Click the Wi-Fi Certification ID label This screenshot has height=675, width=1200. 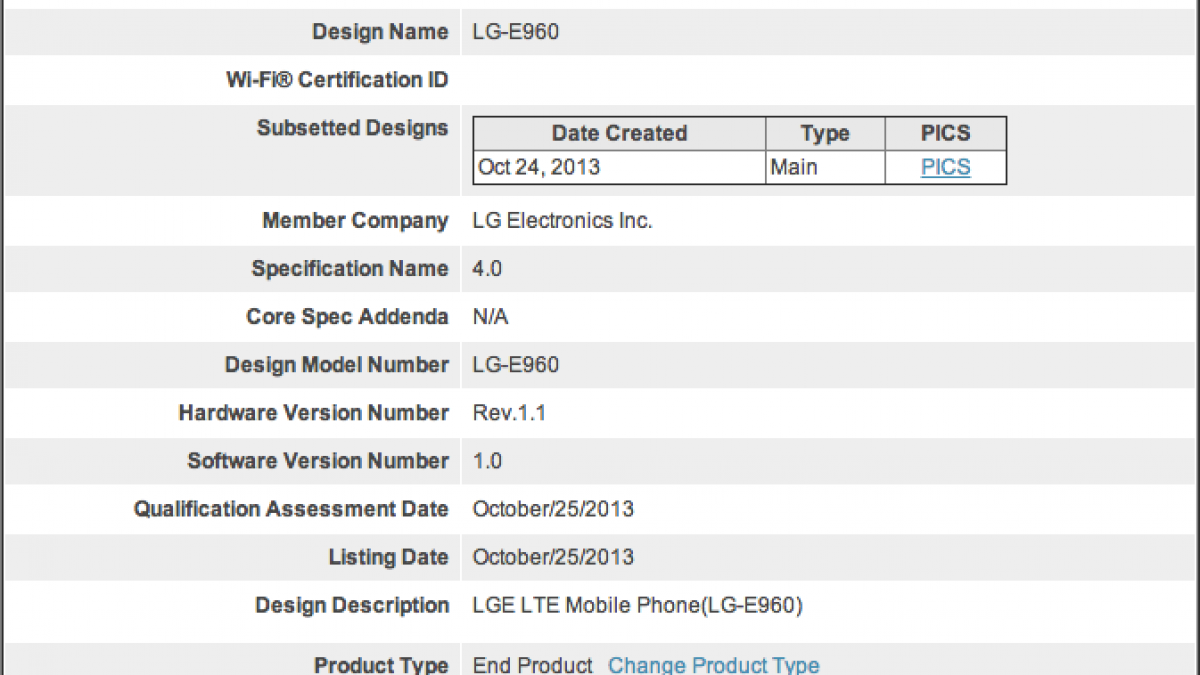pos(337,80)
